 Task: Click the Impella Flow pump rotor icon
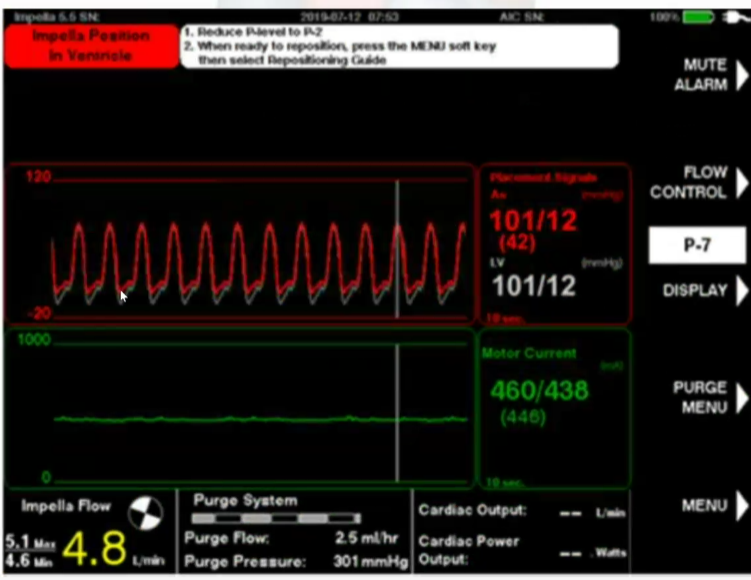coord(146,510)
